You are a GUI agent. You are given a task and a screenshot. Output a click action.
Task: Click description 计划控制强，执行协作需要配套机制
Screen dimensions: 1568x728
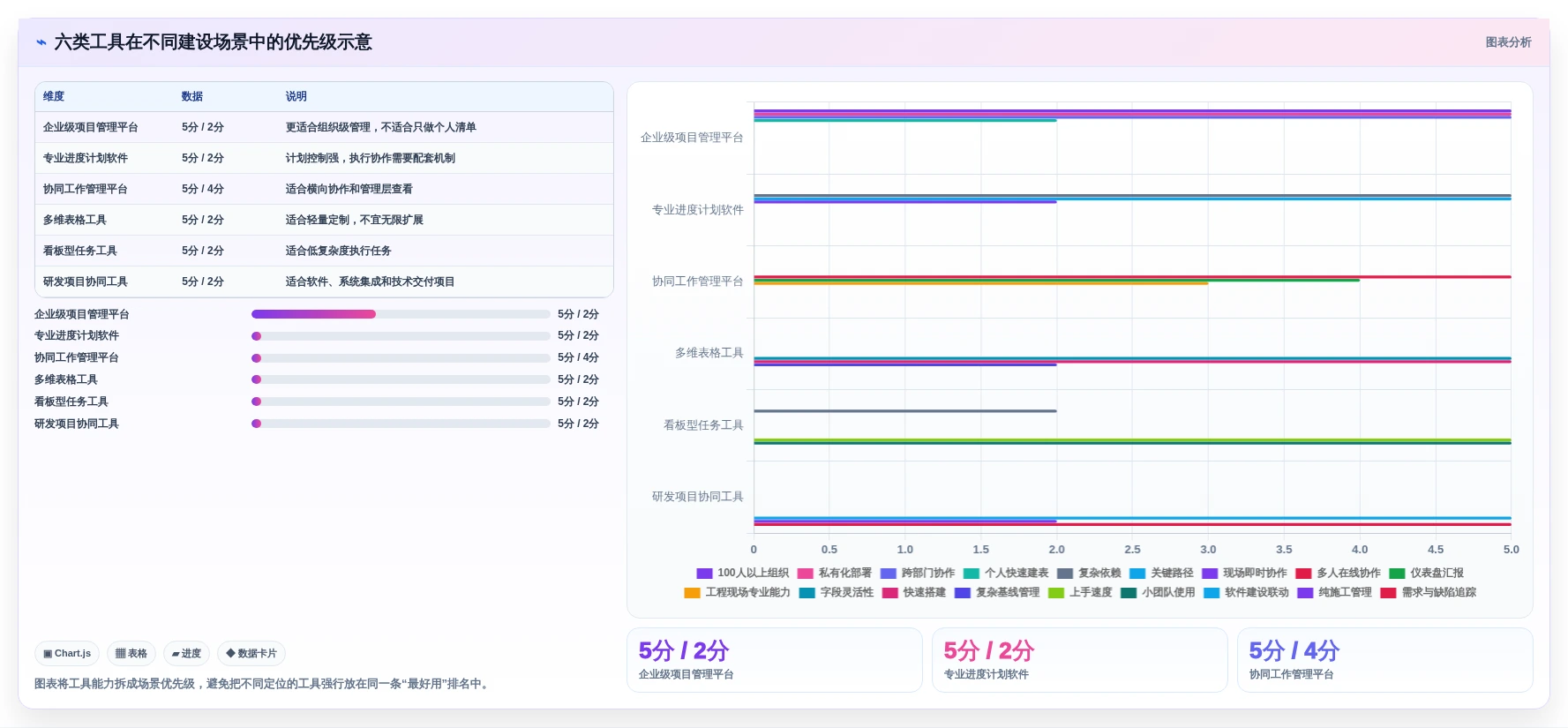370,159
